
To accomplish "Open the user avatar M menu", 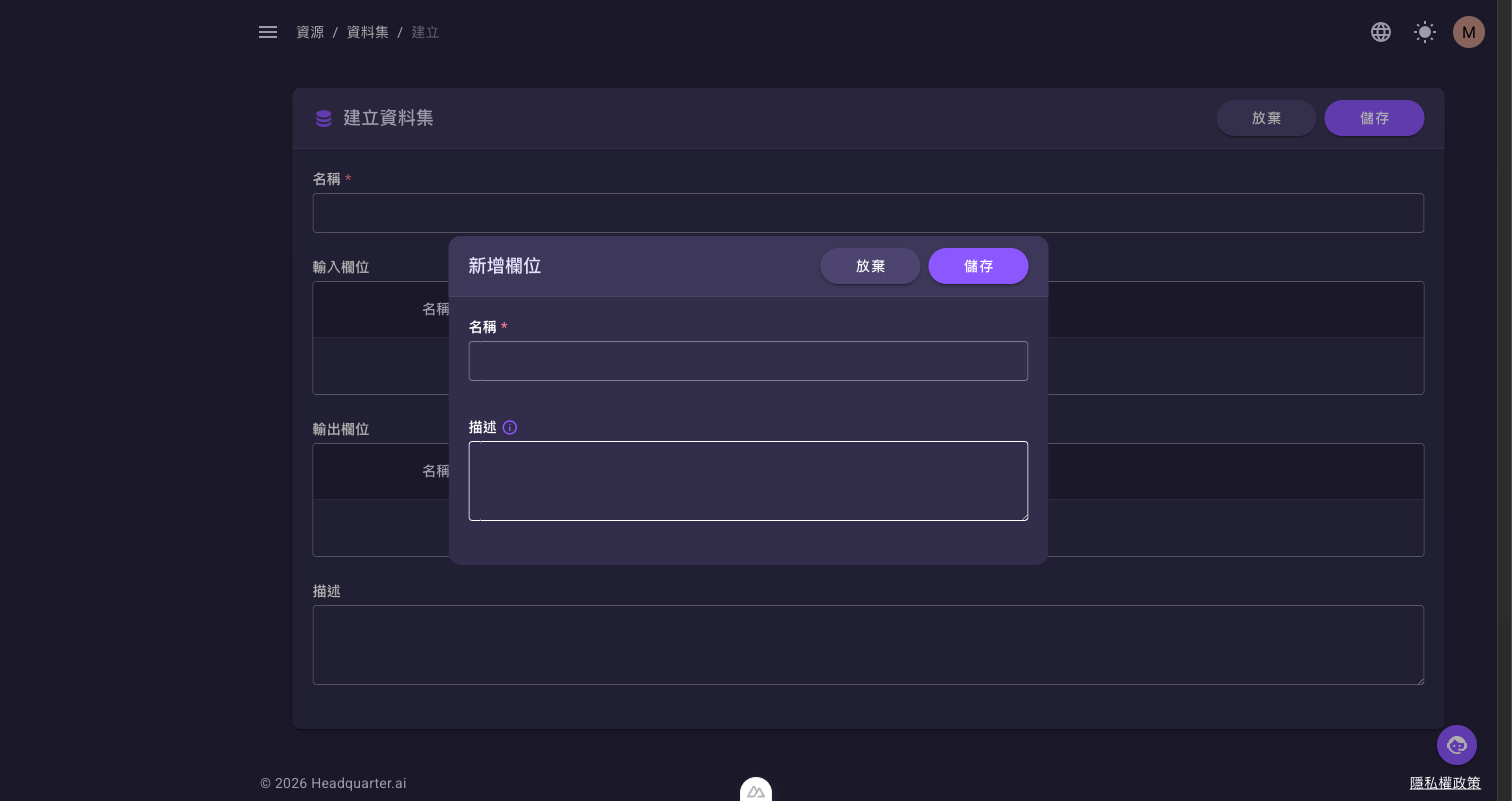I will pyautogui.click(x=1469, y=32).
